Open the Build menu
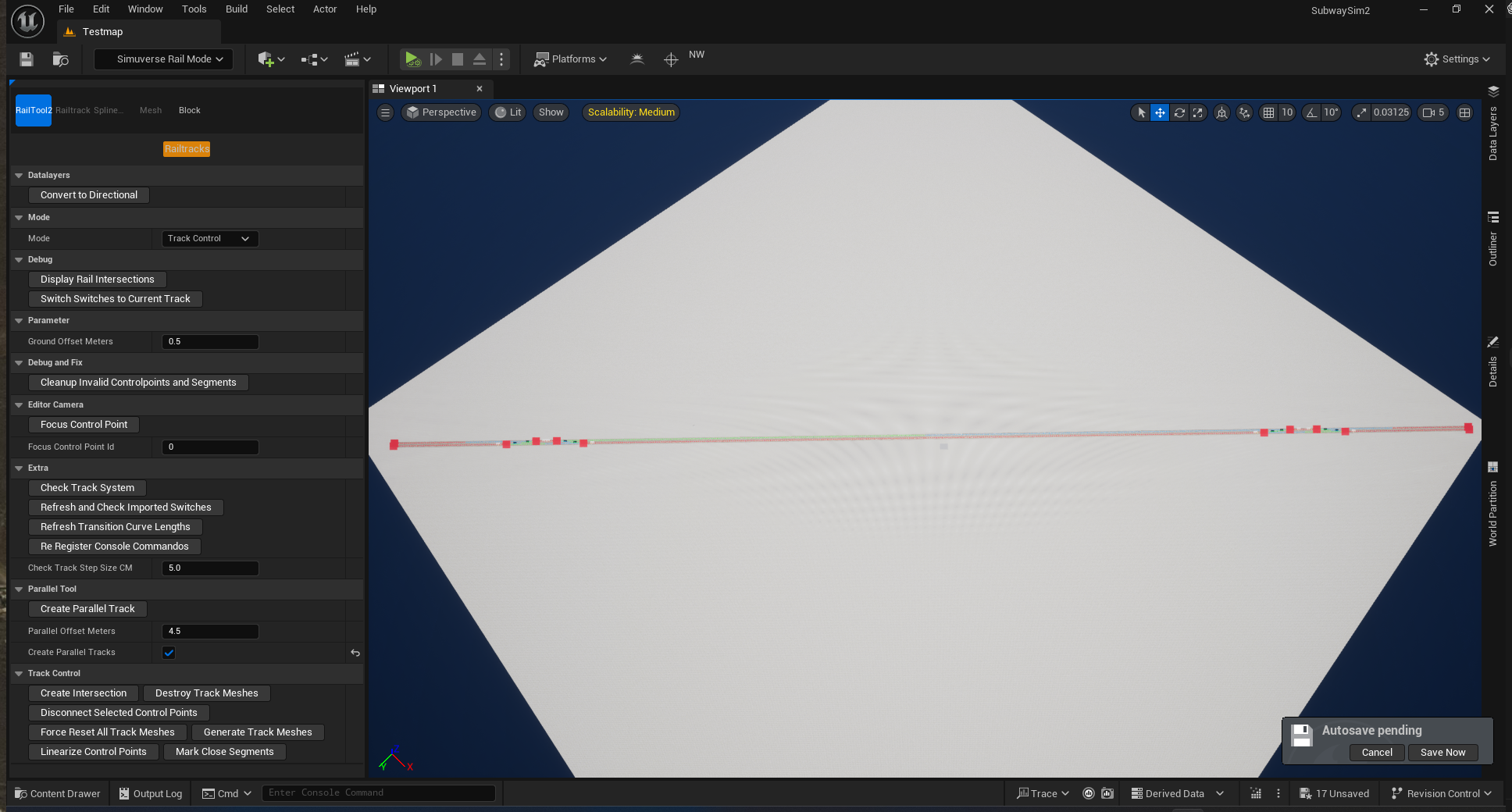 (236, 9)
